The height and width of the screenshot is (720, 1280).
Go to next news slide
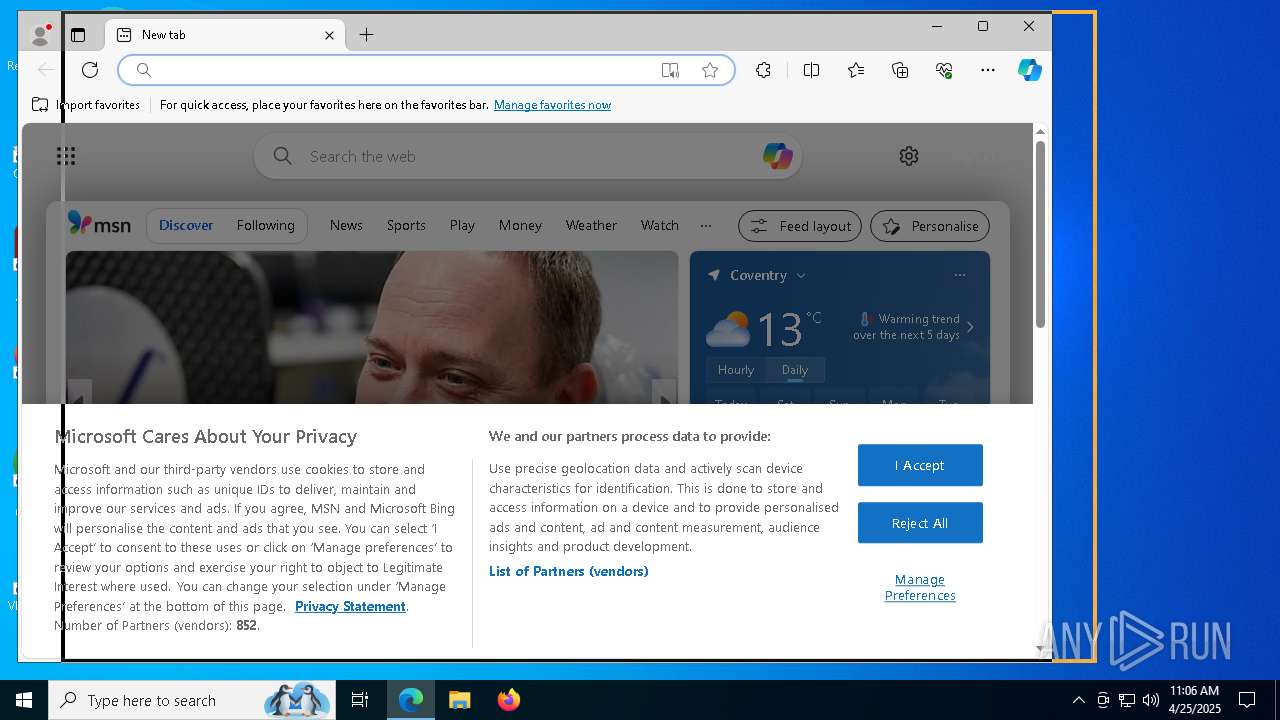coord(664,394)
